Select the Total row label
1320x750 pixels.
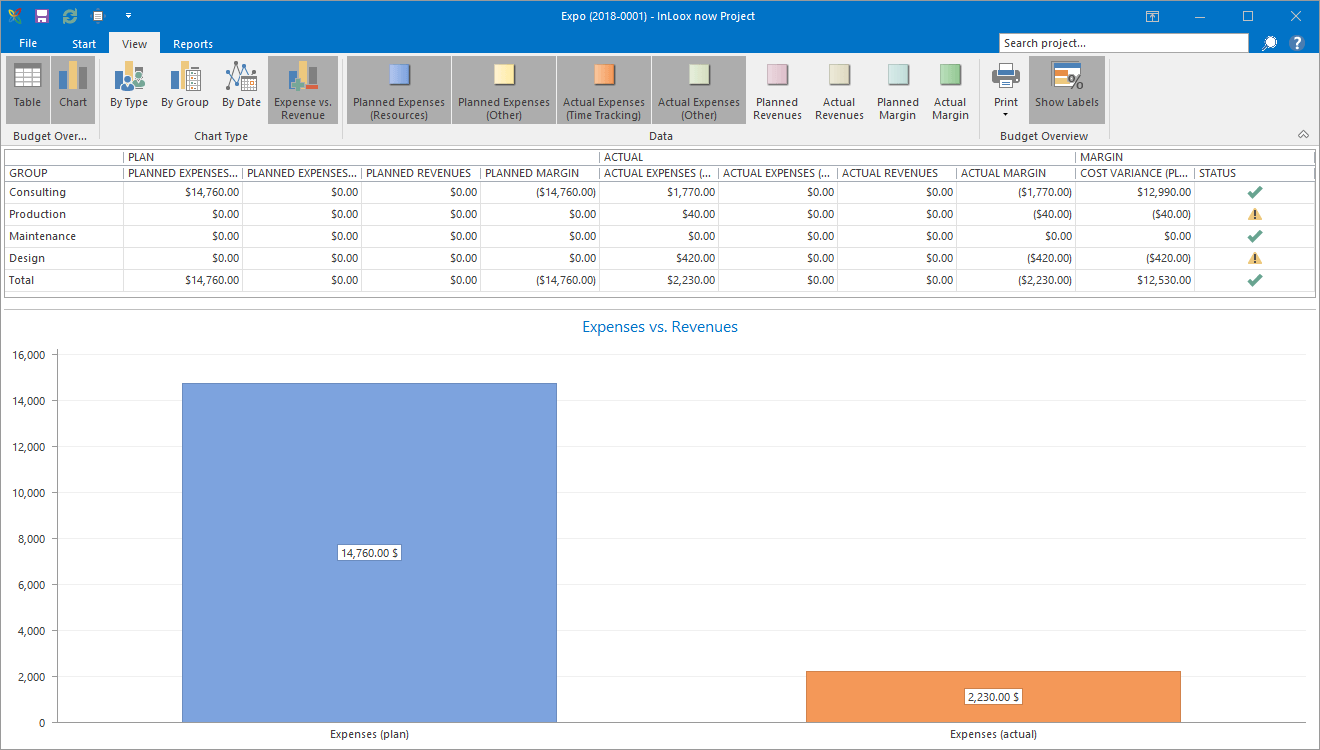(x=21, y=280)
